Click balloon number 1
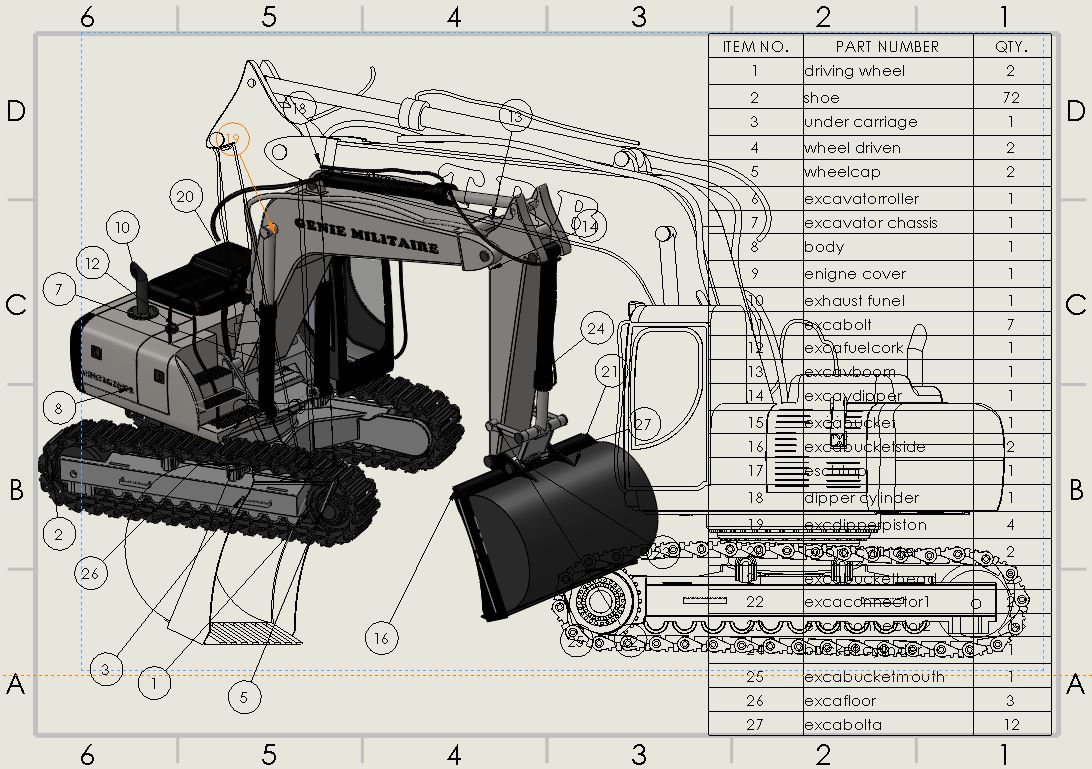This screenshot has width=1092, height=769. (155, 683)
